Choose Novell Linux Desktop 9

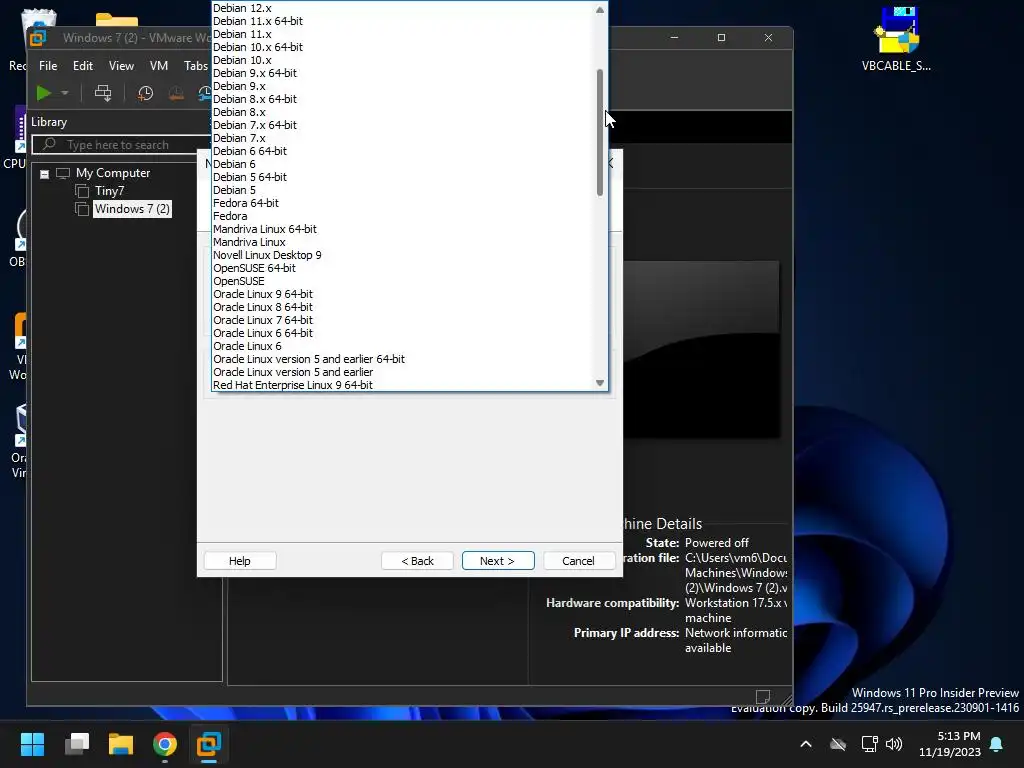(x=267, y=255)
